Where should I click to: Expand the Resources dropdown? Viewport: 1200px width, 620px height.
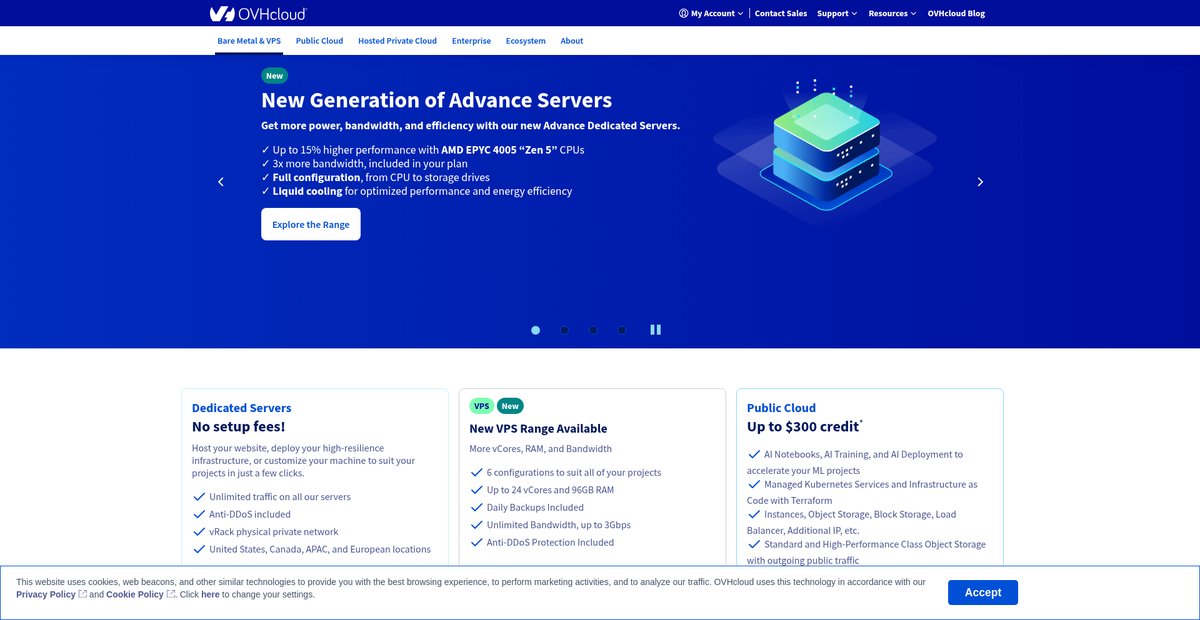pos(892,13)
